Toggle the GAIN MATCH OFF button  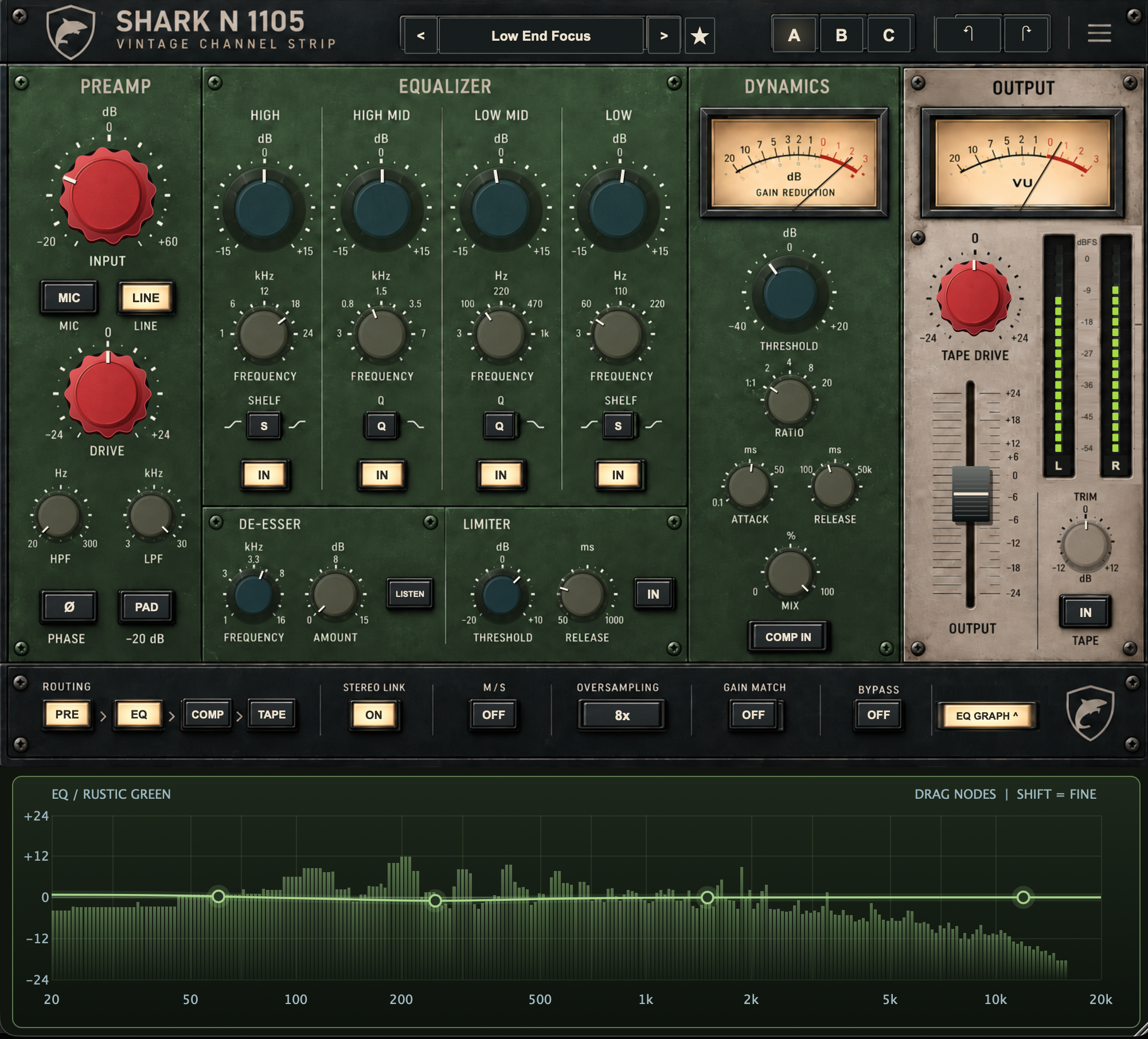(753, 714)
